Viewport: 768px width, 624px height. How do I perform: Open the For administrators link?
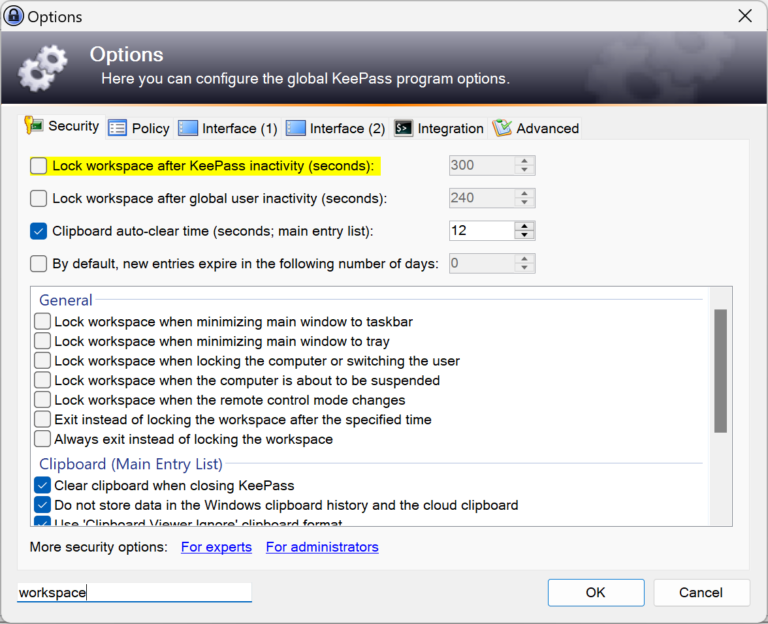pos(322,547)
